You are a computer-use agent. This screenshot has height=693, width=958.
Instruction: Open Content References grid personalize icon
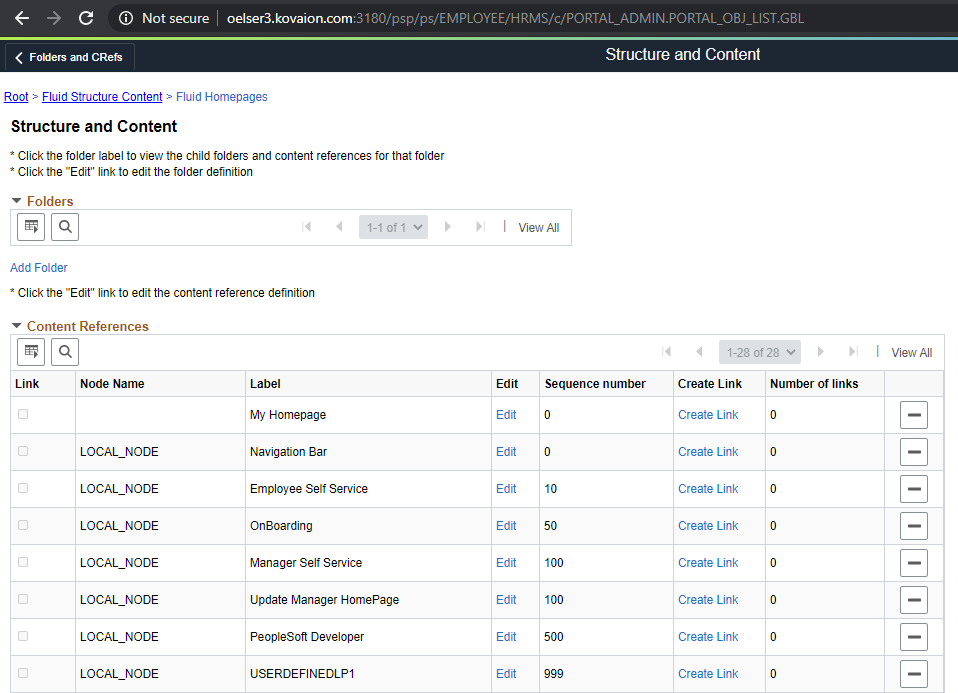click(31, 352)
